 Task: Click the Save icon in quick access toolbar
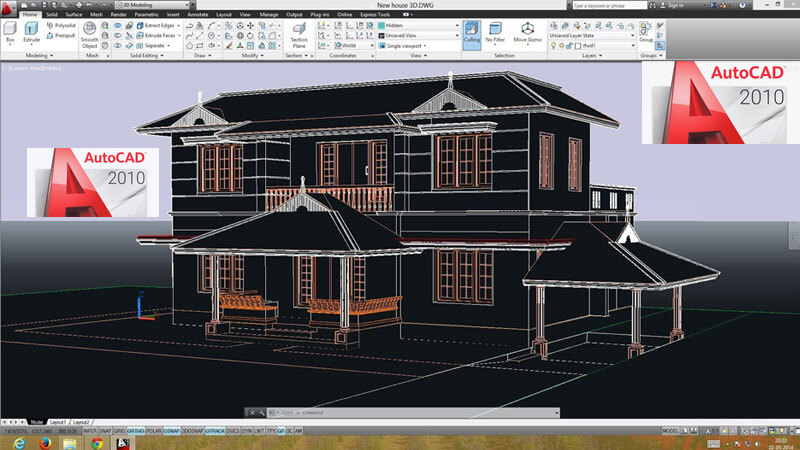pyautogui.click(x=44, y=5)
